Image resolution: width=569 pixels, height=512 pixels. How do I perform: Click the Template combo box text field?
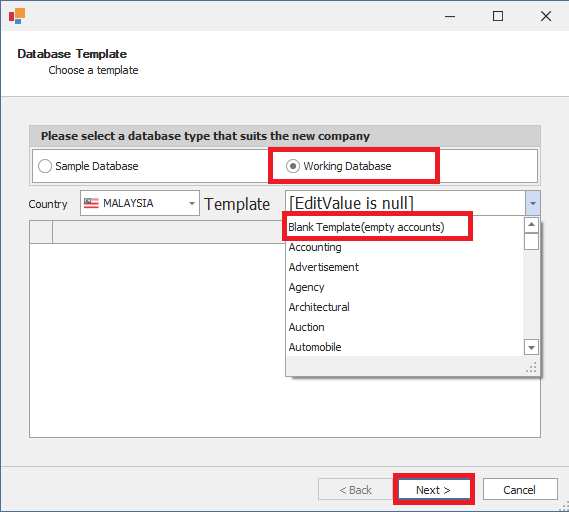[x=406, y=203]
